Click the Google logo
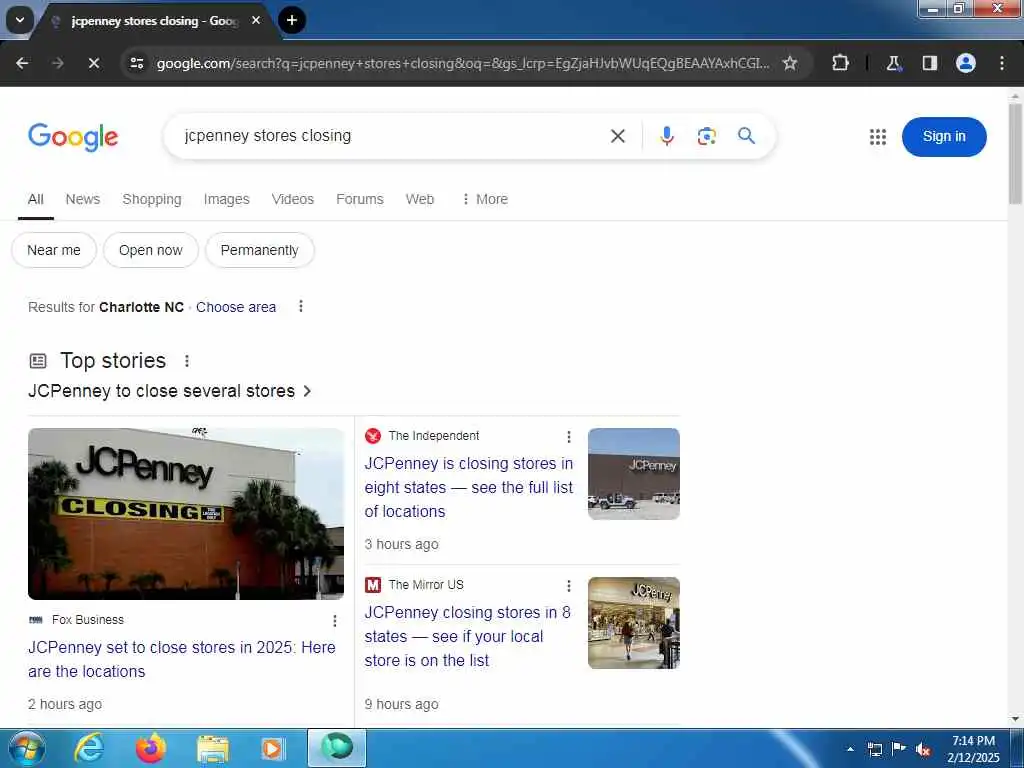This screenshot has width=1024, height=768. pos(73,136)
